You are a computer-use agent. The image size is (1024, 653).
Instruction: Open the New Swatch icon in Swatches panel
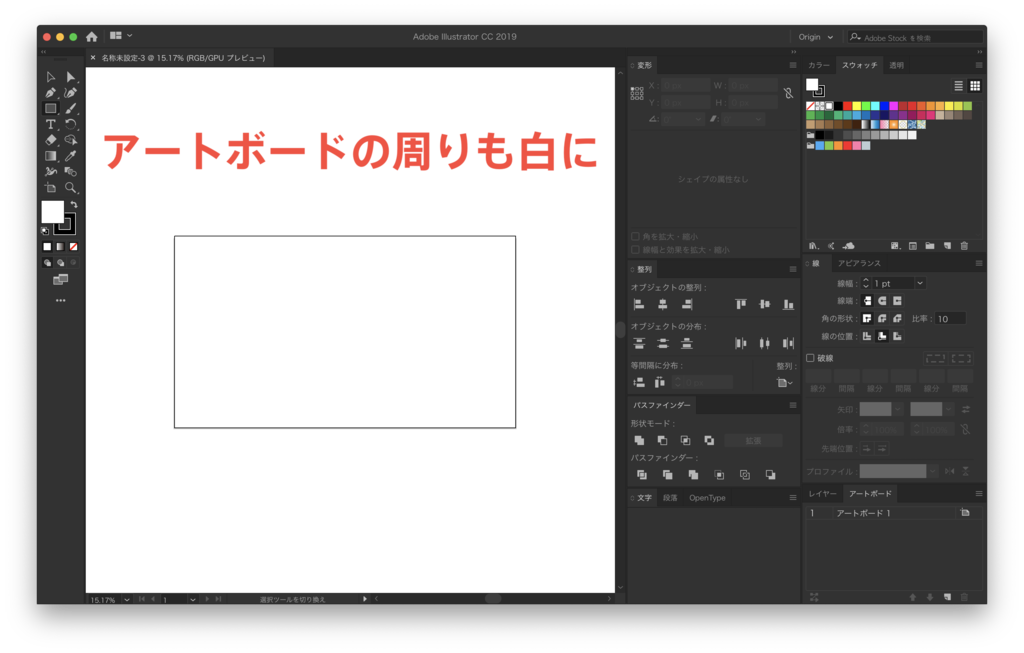pyautogui.click(x=947, y=246)
